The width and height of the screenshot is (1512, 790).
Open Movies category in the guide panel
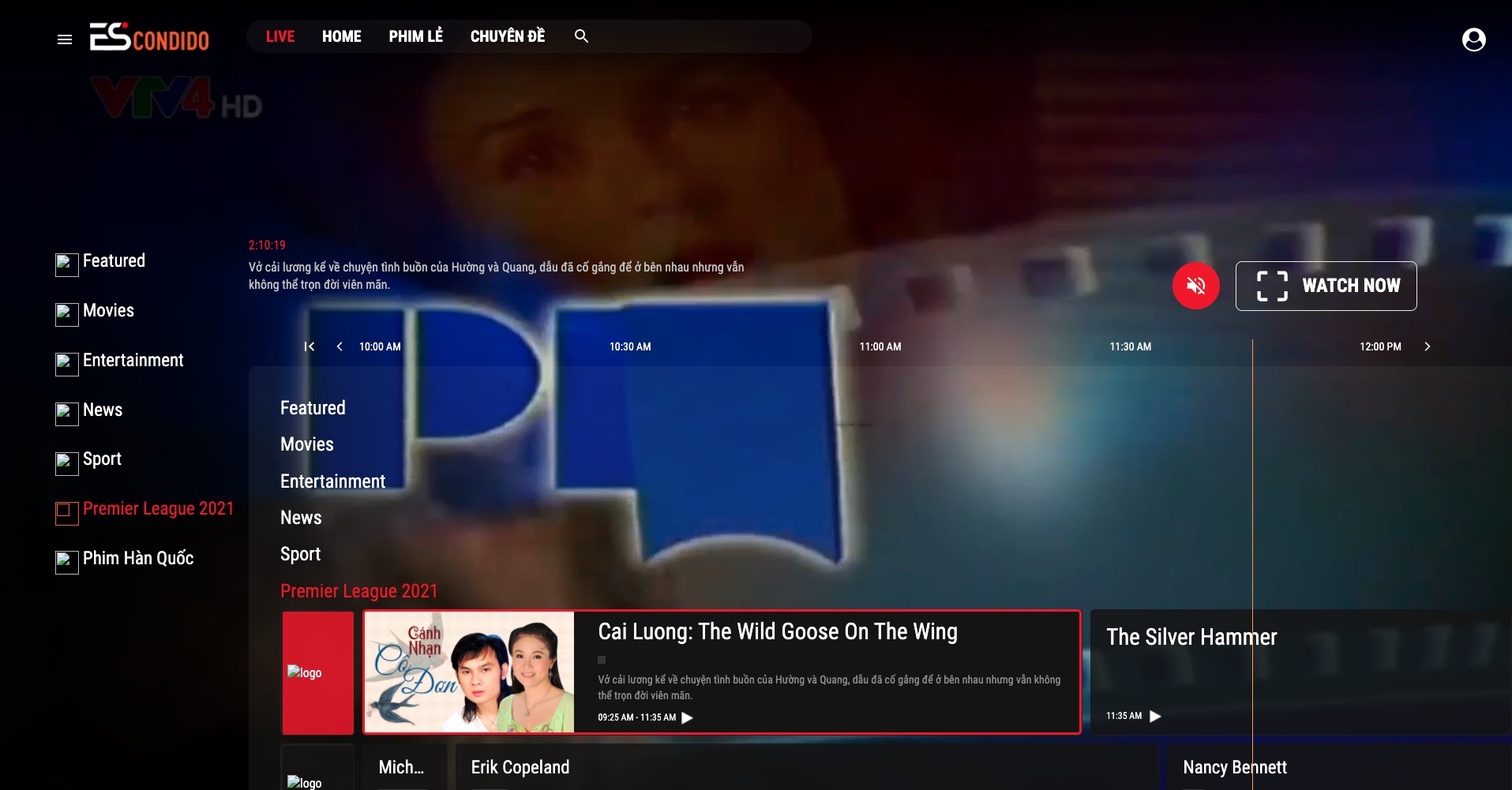(306, 444)
